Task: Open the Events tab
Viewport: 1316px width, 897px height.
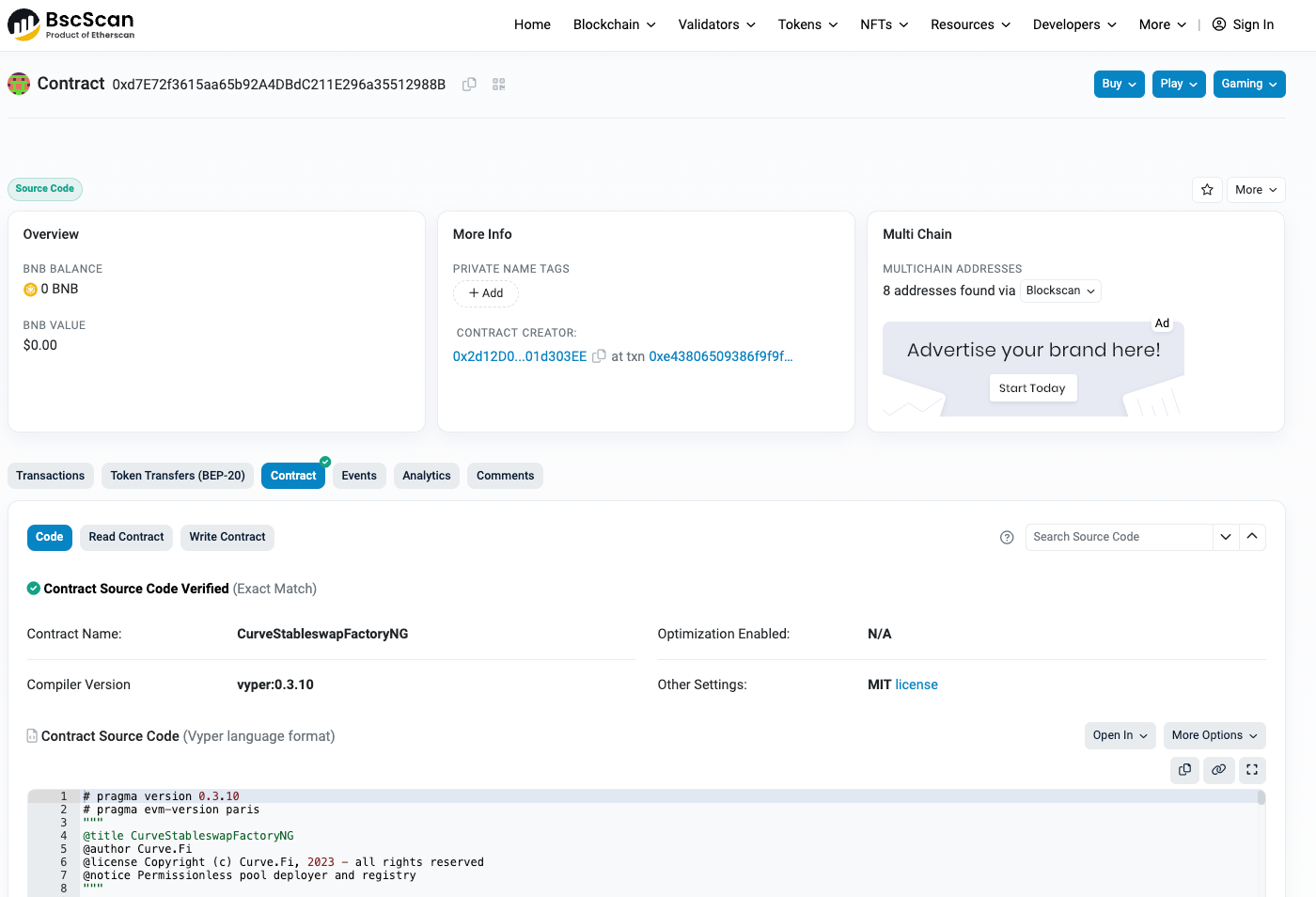Action: [x=359, y=476]
